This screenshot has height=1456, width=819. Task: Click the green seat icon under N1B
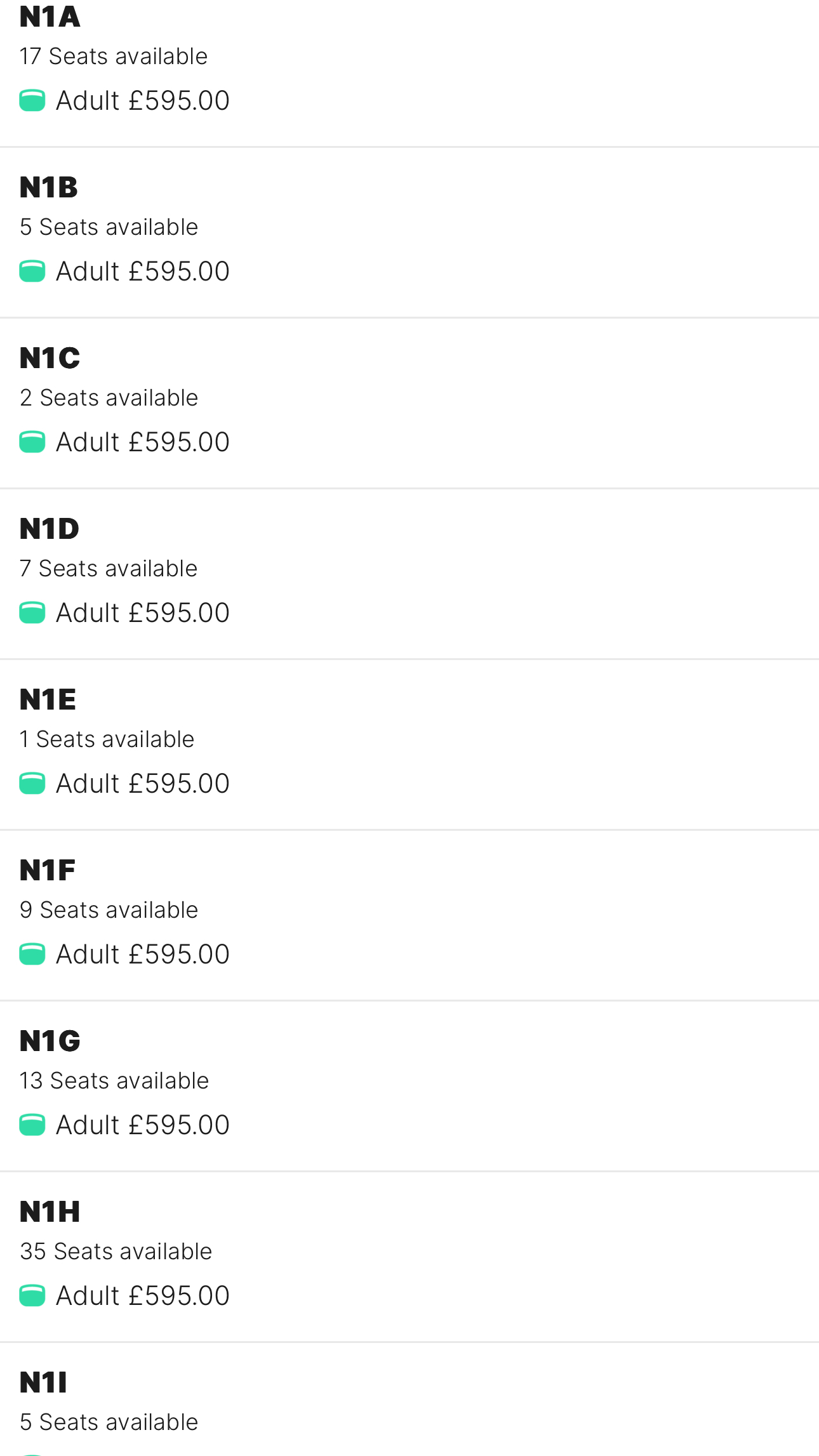(x=32, y=271)
